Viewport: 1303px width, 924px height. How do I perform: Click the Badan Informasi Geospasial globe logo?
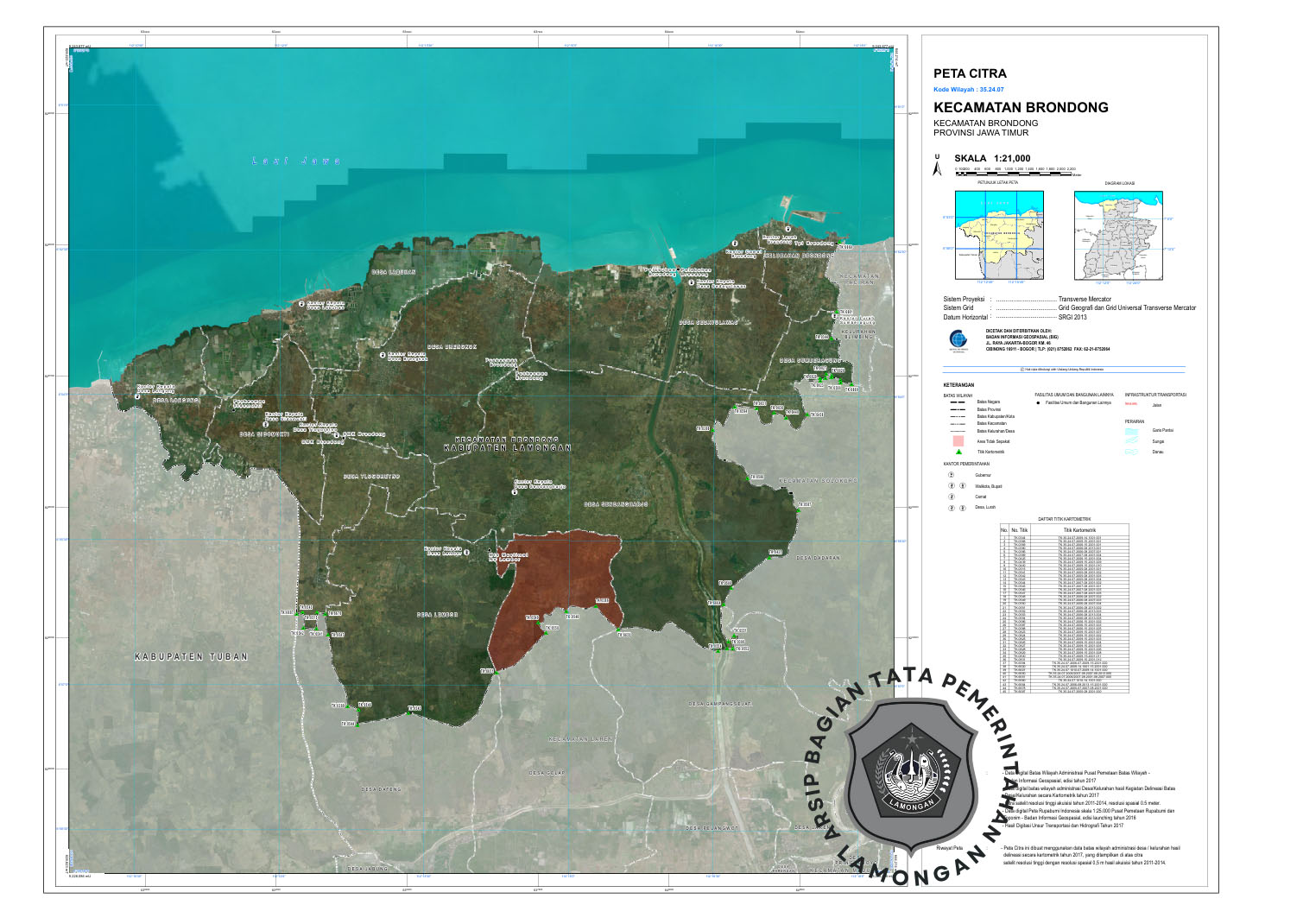click(x=958, y=339)
